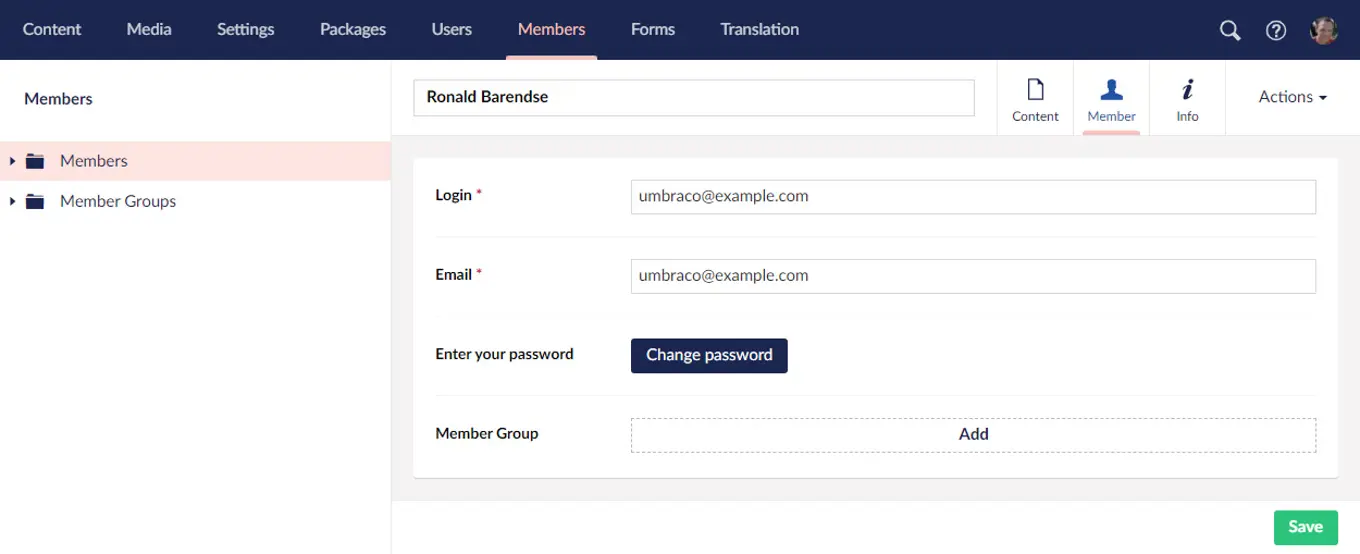This screenshot has height=554, width=1360.
Task: Open the Translation section
Action: point(759,29)
